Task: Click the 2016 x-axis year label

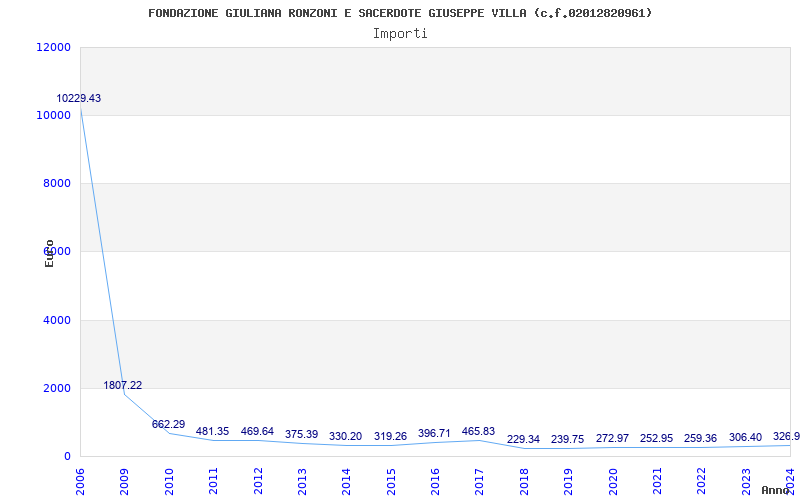Action: coord(435,482)
